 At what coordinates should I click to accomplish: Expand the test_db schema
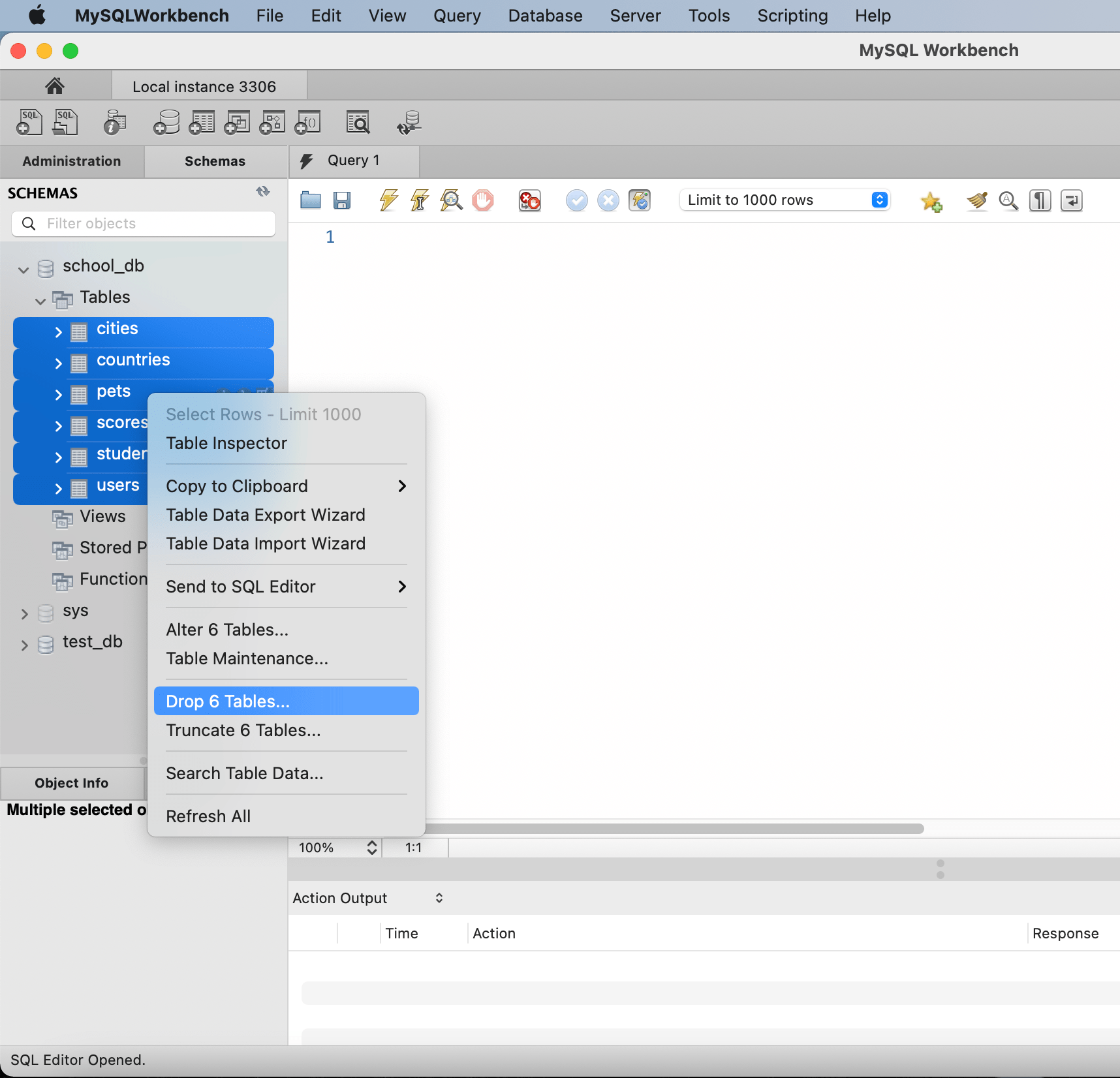pyautogui.click(x=24, y=645)
